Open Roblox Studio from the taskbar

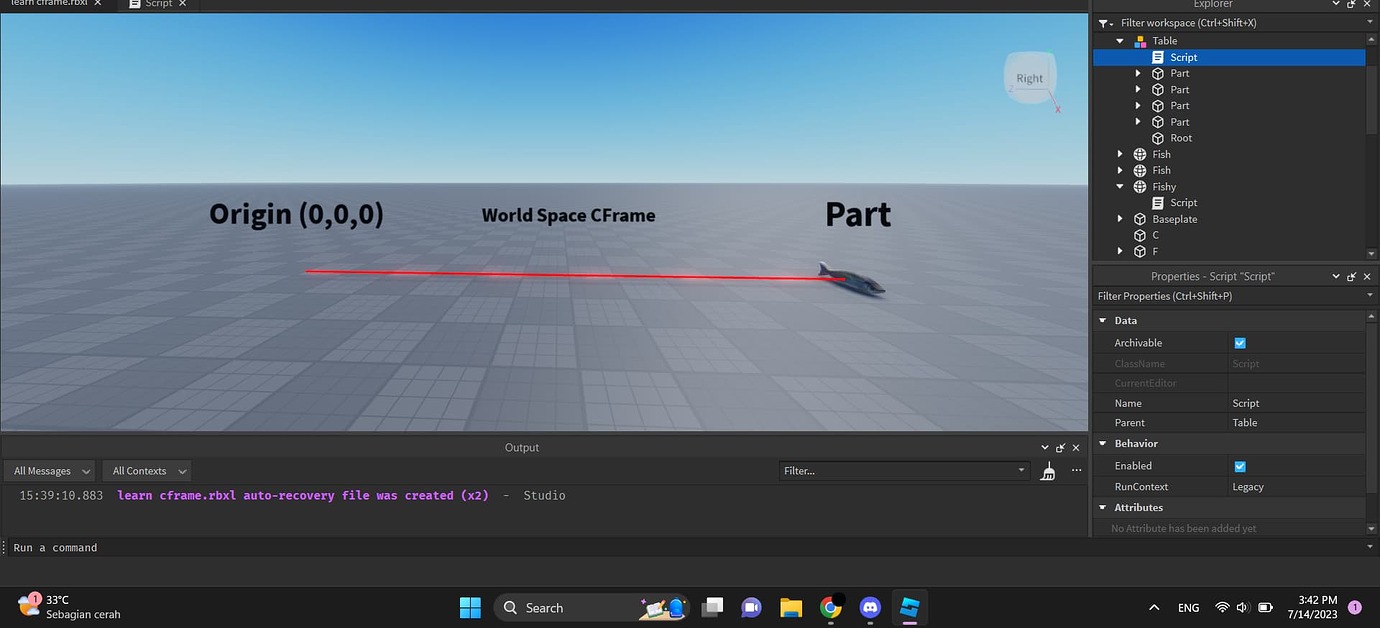[909, 607]
